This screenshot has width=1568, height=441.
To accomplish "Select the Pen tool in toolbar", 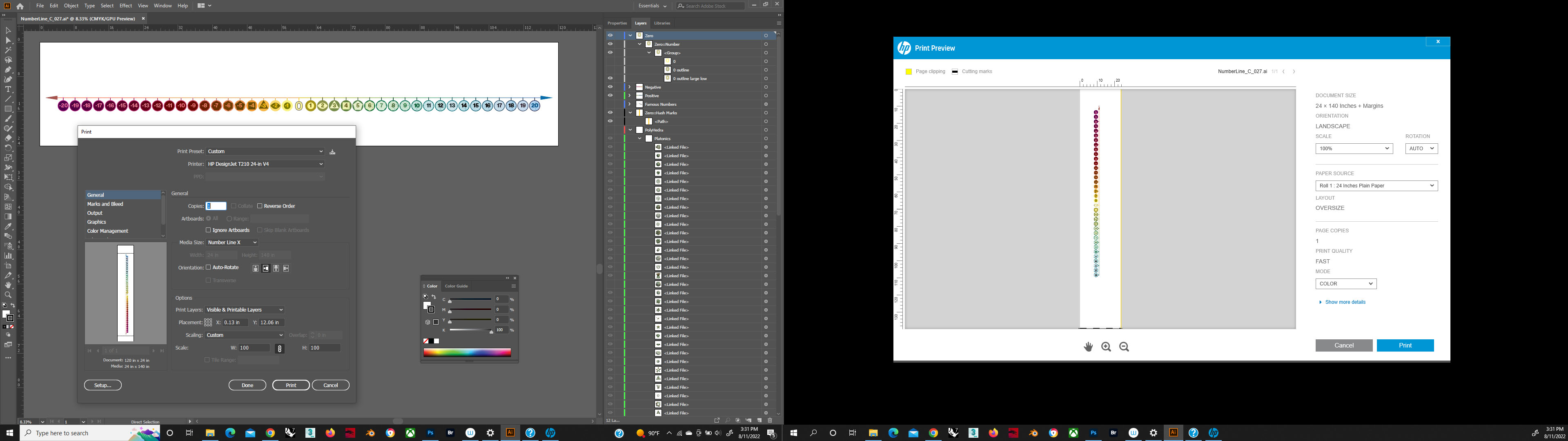I will [x=8, y=69].
